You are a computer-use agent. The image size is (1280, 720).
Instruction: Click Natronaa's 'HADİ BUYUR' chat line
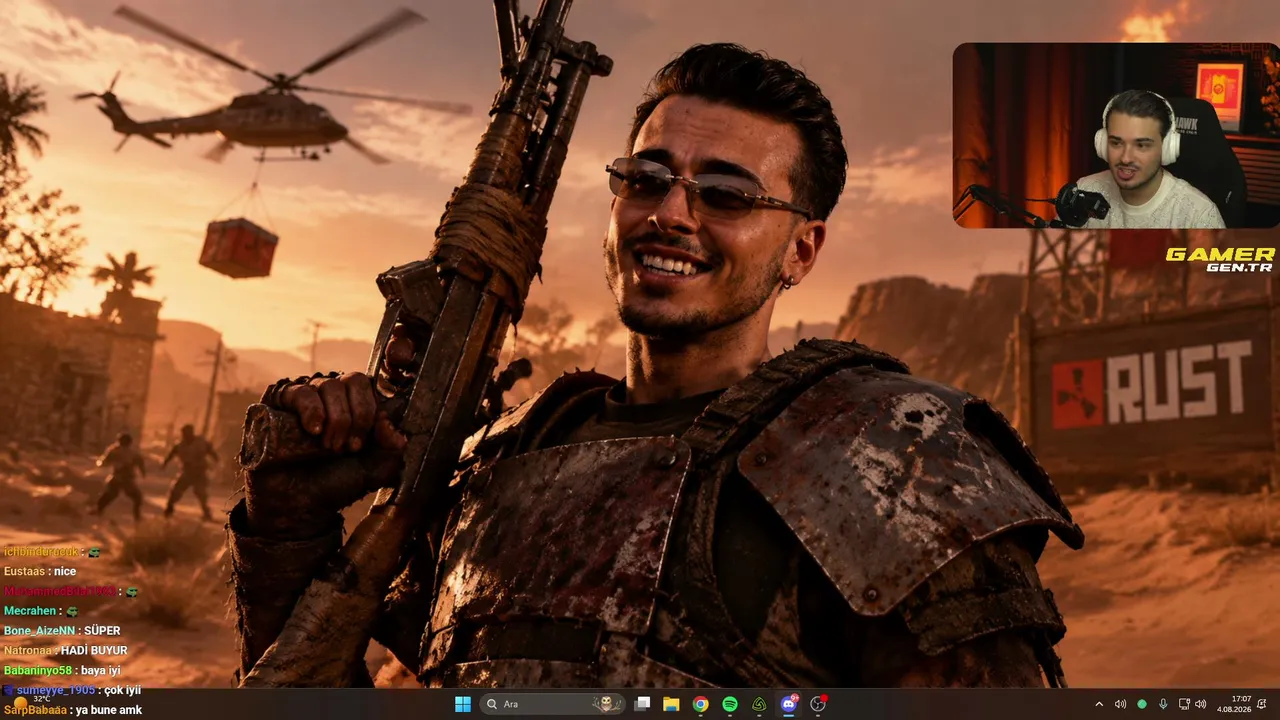[x=66, y=650]
